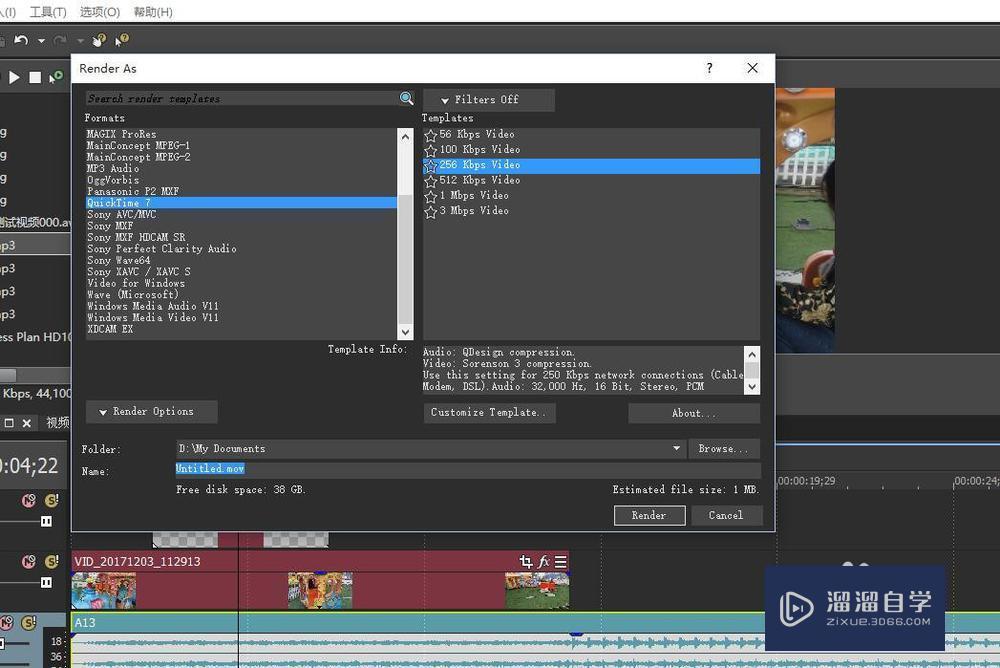Click the Undo arrow in toolbar
Image resolution: width=1000 pixels, height=668 pixels.
[x=21, y=40]
